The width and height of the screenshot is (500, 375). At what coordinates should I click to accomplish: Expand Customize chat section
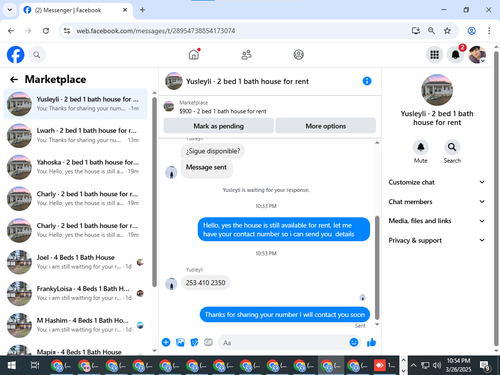point(436,182)
